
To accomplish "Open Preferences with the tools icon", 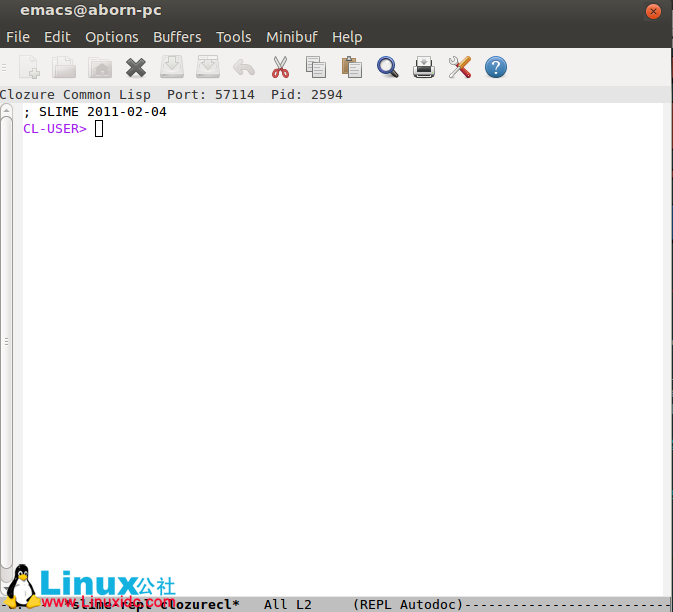I will tap(460, 68).
